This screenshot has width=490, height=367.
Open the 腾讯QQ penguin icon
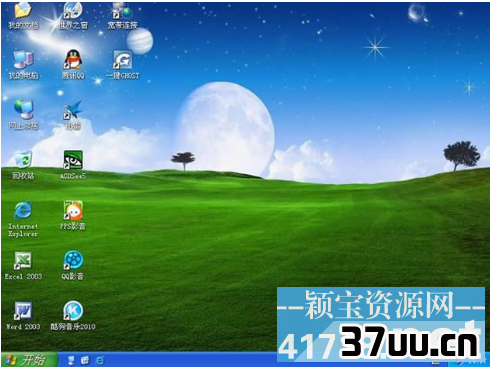point(73,60)
